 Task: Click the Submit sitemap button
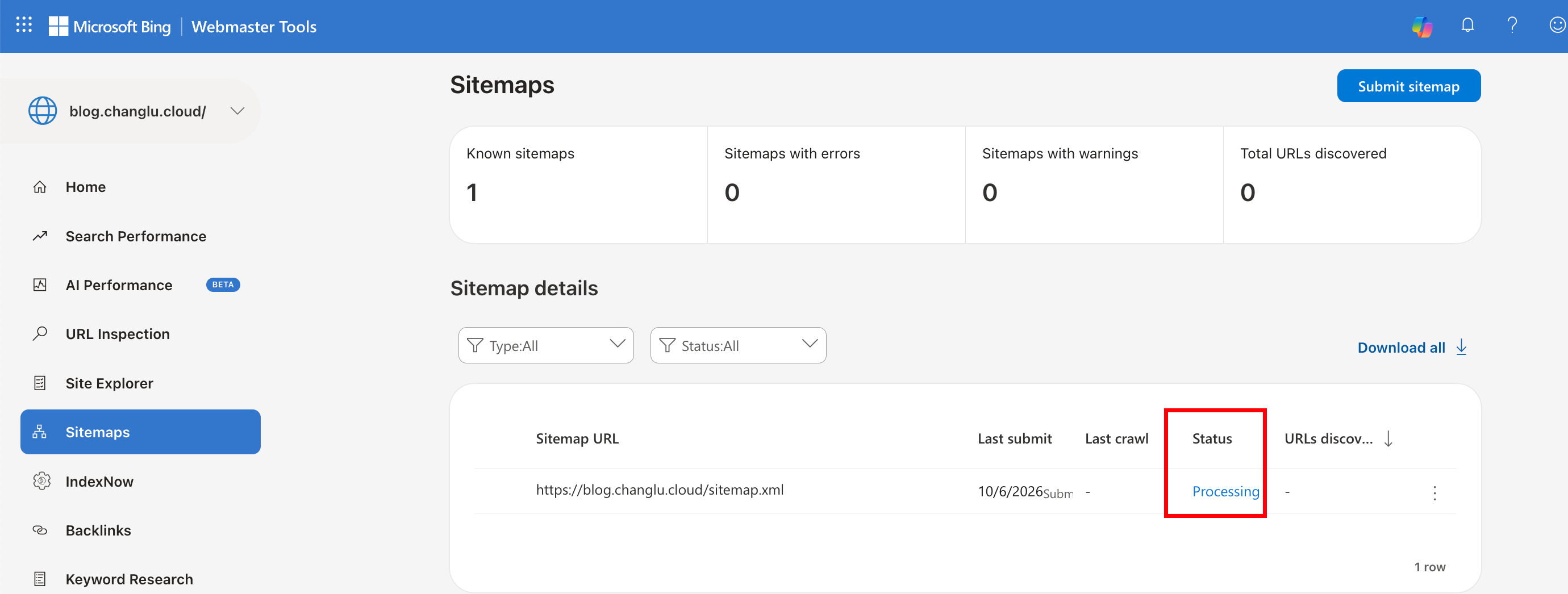[x=1408, y=86]
